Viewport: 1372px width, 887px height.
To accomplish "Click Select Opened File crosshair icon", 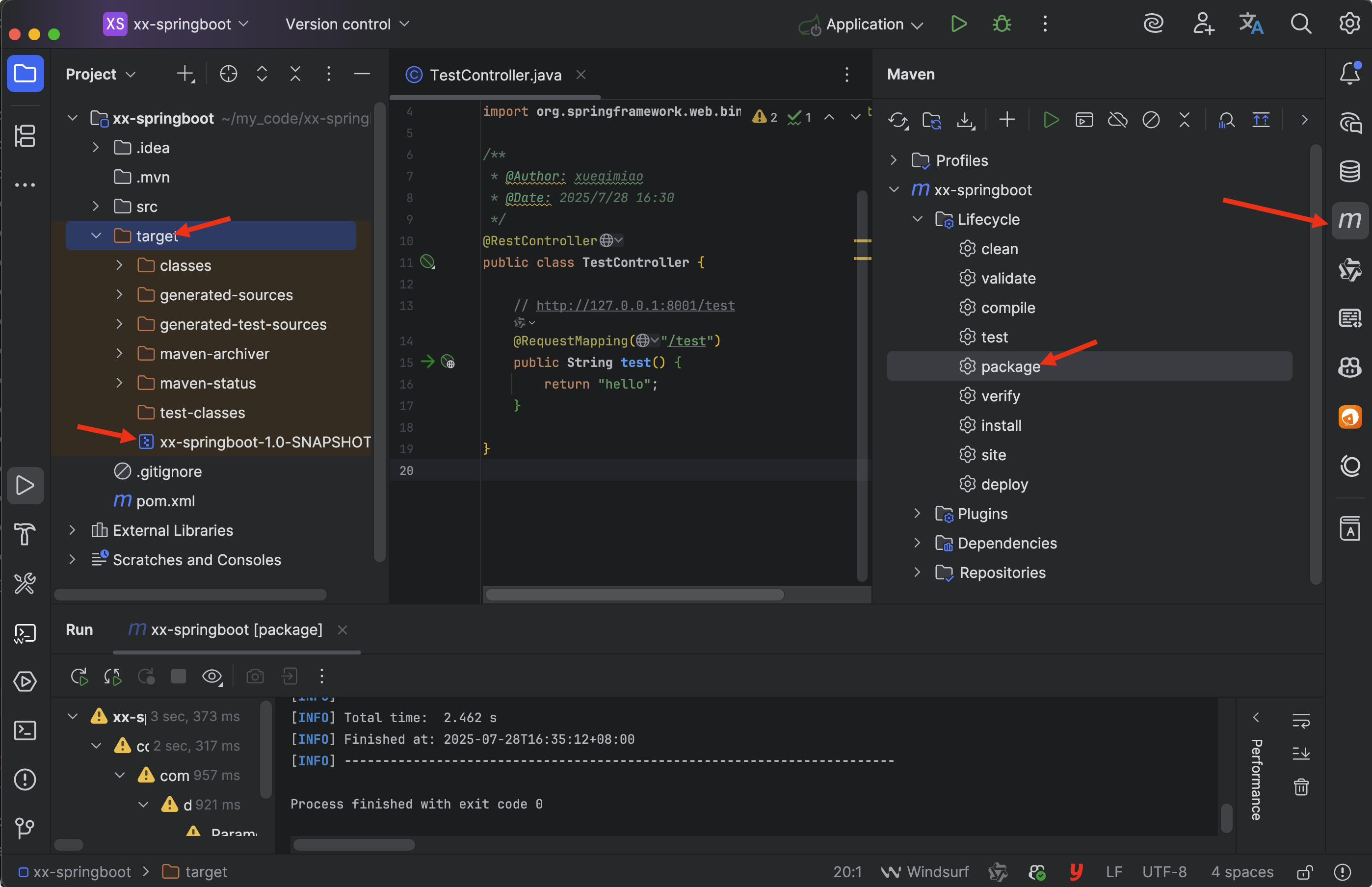I will tap(228, 74).
